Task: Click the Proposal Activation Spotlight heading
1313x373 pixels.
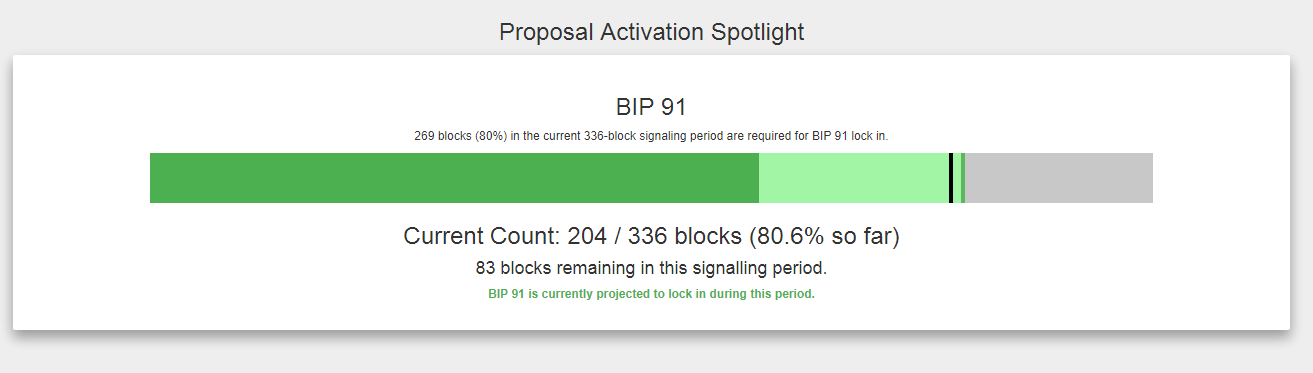Action: (x=652, y=32)
